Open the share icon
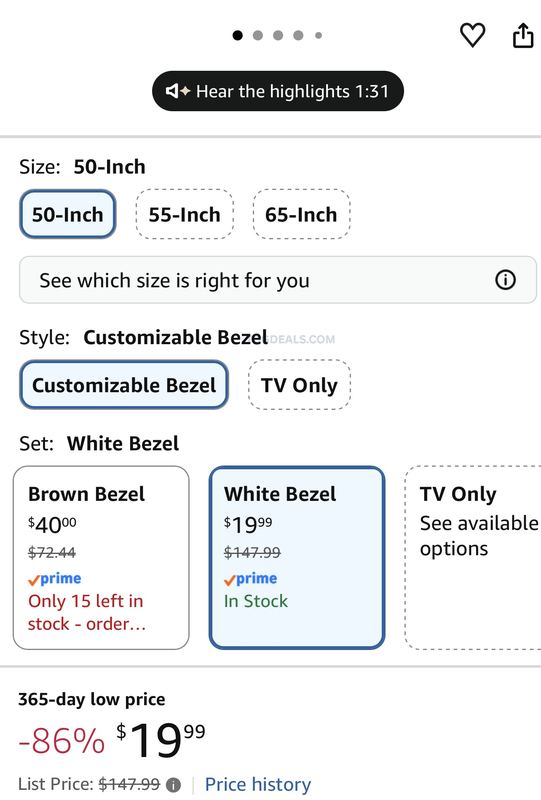The height and width of the screenshot is (800, 541). point(523,35)
